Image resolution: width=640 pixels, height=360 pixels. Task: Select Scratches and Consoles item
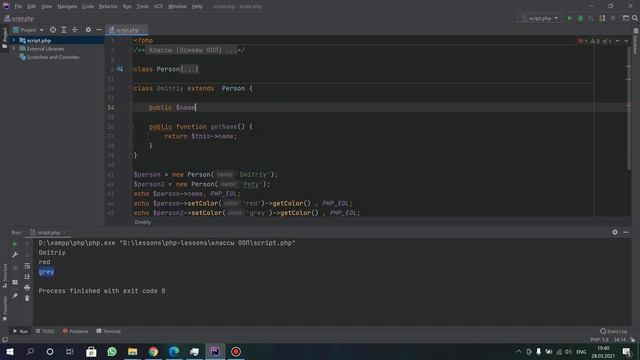[x=53, y=57]
